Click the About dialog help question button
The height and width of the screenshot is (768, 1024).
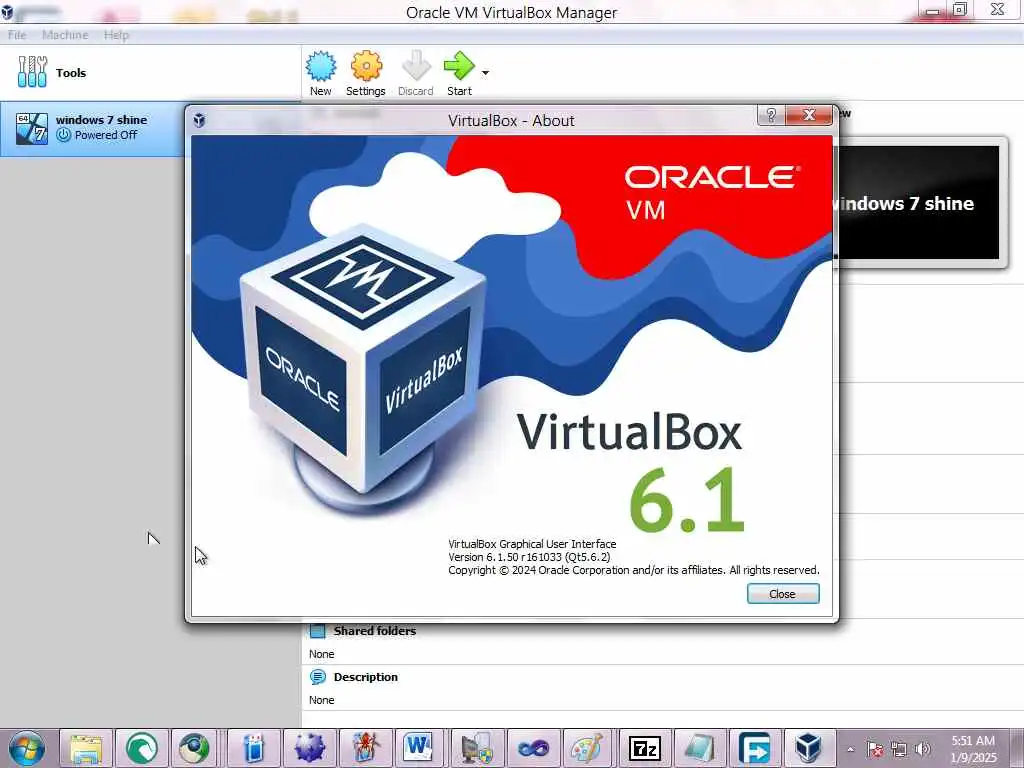coord(771,116)
